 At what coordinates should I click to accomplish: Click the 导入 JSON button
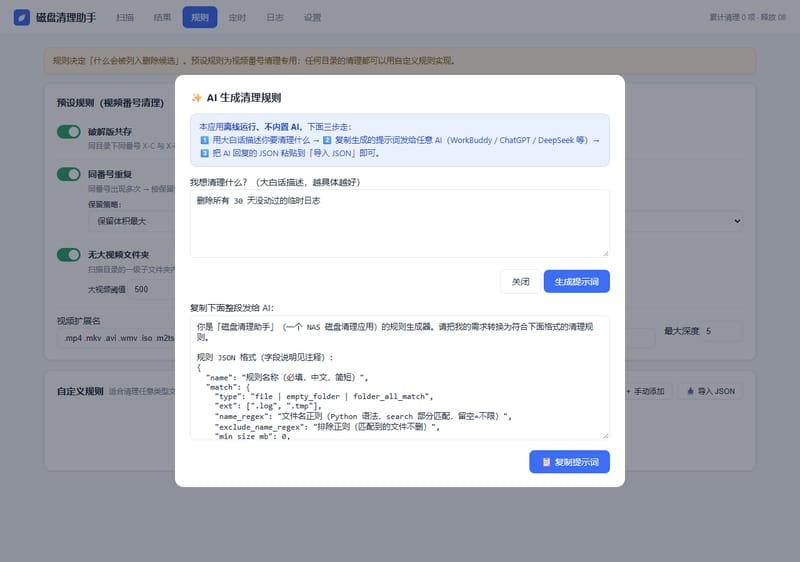tap(711, 391)
